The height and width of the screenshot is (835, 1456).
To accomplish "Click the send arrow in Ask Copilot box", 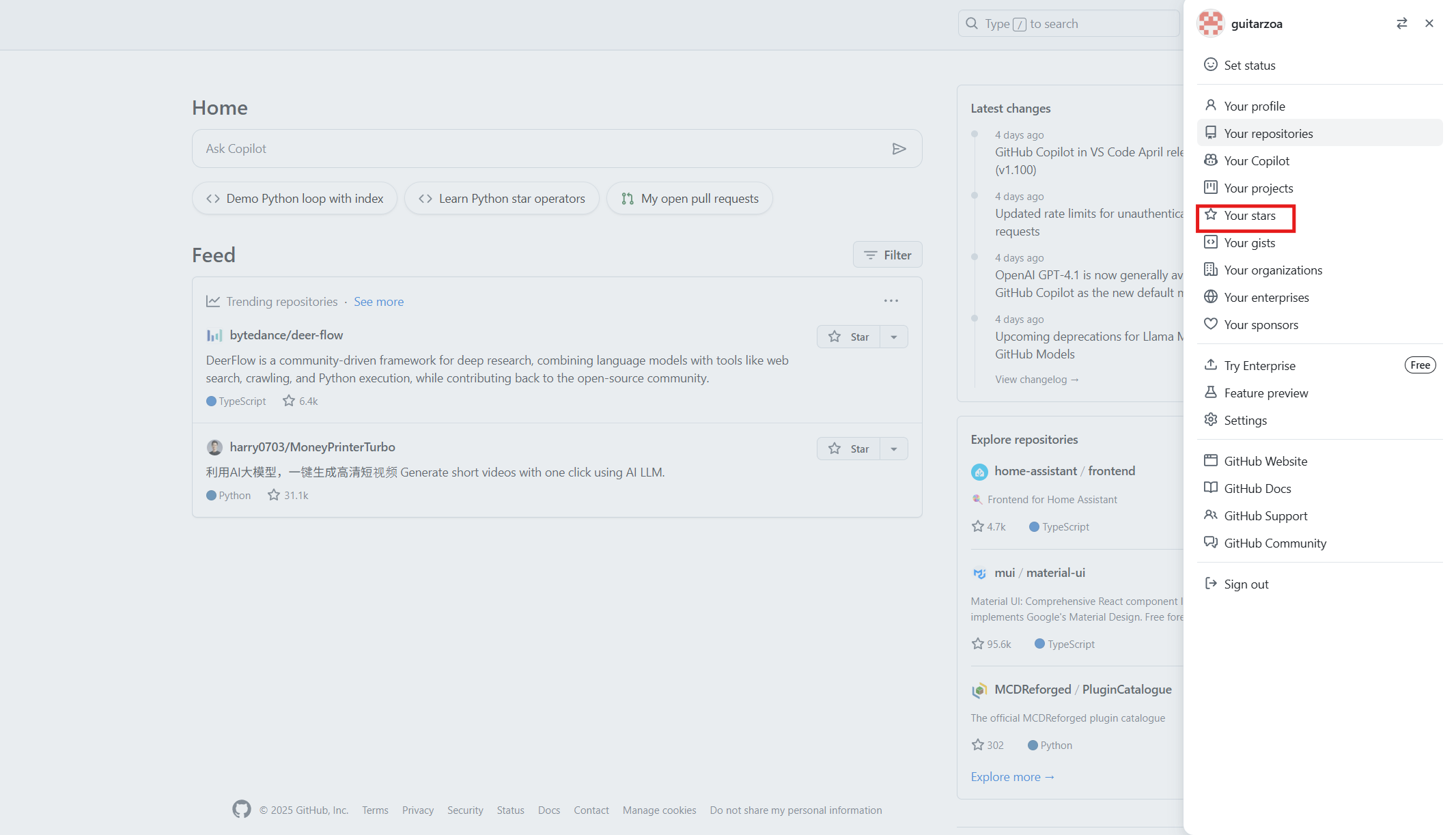I will pos(899,149).
